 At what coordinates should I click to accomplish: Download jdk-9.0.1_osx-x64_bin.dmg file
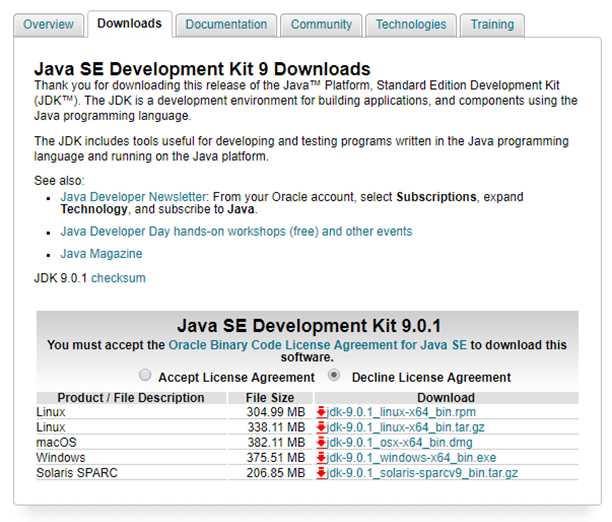[399, 442]
